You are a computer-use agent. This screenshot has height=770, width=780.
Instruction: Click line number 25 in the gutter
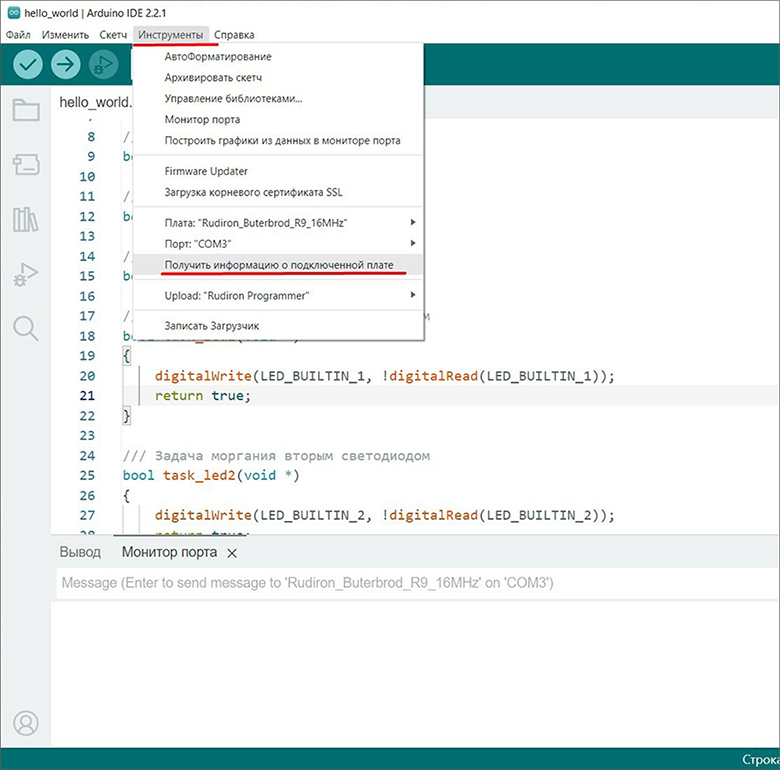coord(87,476)
